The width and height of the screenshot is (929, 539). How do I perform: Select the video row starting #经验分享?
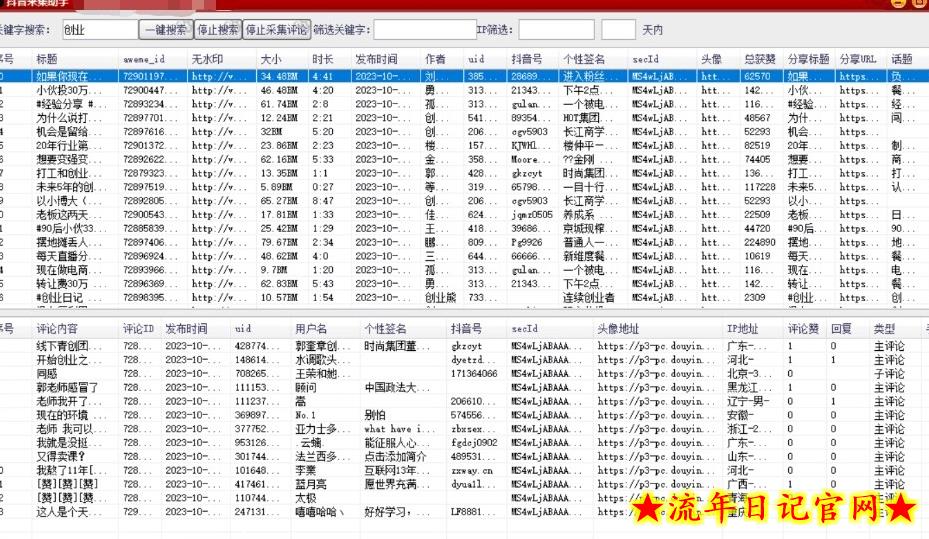coord(462,104)
